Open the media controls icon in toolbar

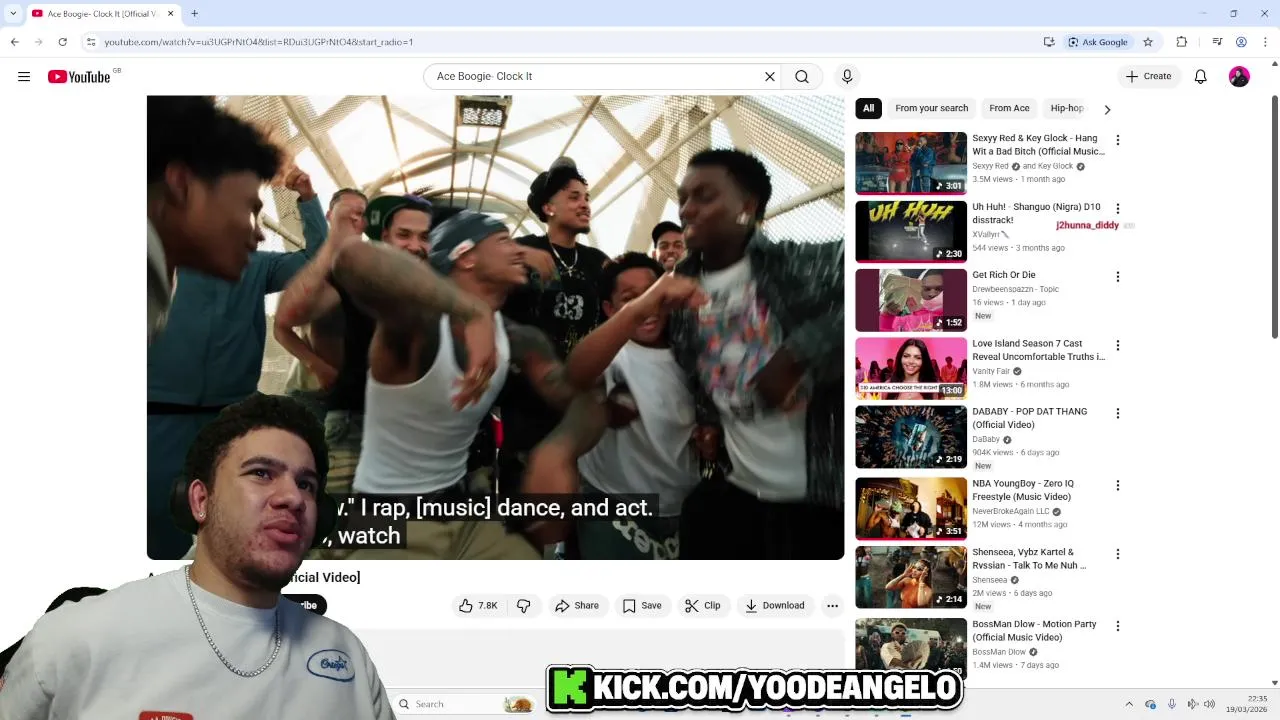pos(1217,42)
